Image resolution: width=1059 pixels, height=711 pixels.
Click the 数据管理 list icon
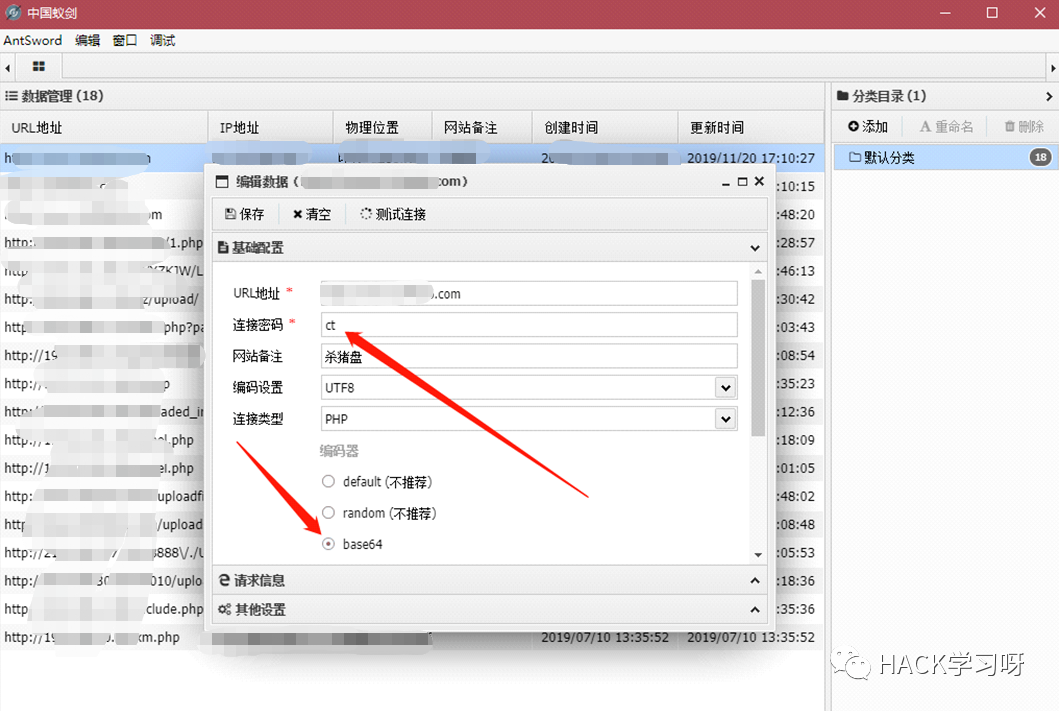pyautogui.click(x=11, y=96)
